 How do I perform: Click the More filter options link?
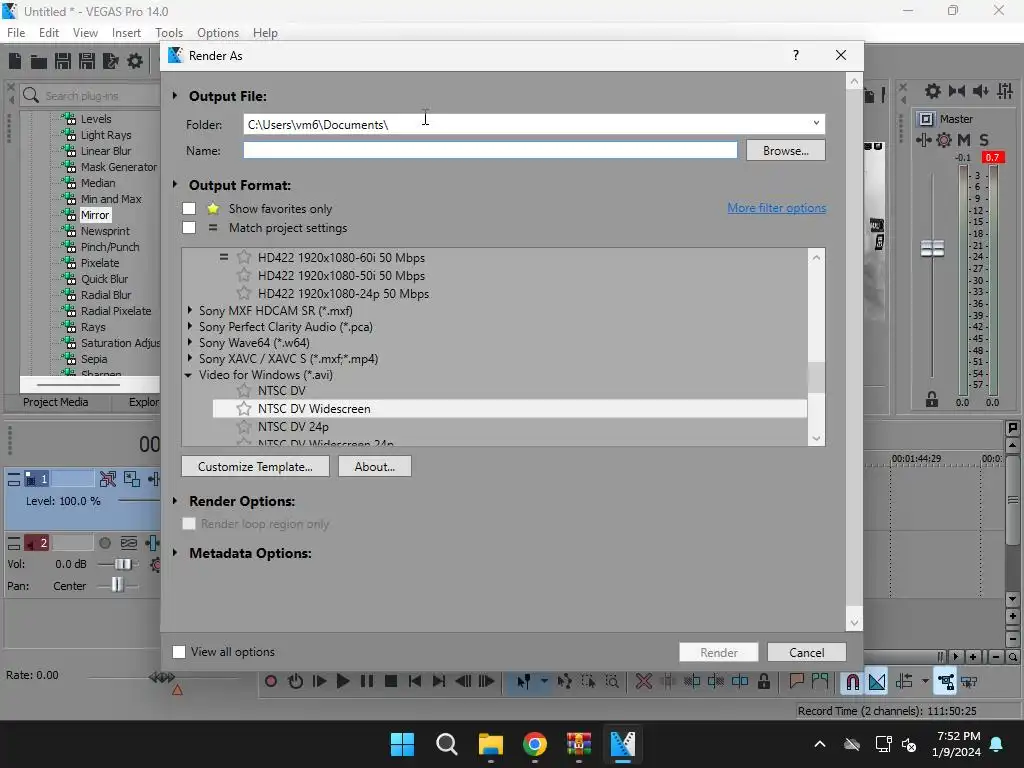coord(776,208)
